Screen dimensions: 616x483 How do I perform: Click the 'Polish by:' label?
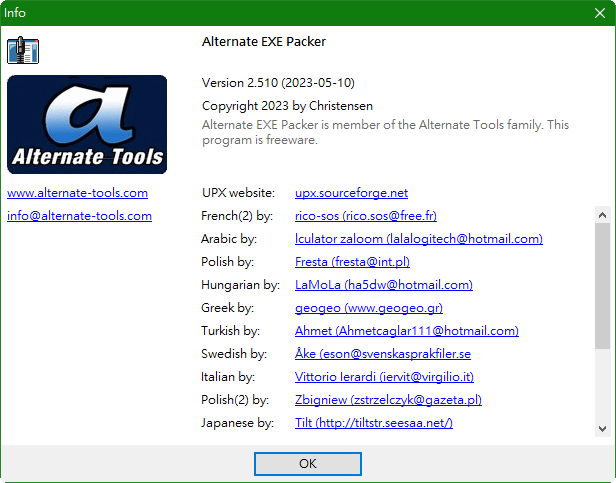[x=227, y=262]
